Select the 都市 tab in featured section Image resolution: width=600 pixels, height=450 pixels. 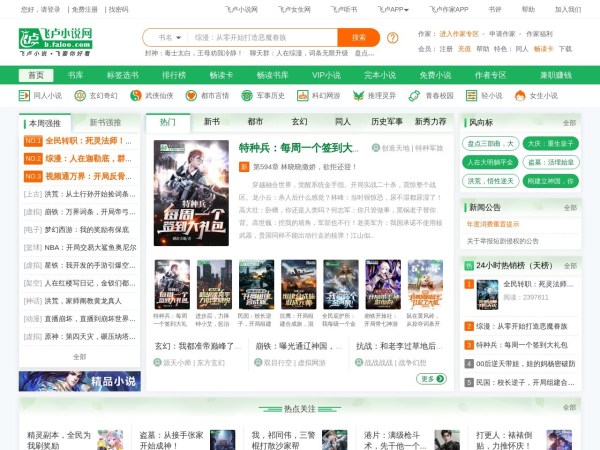coord(255,122)
